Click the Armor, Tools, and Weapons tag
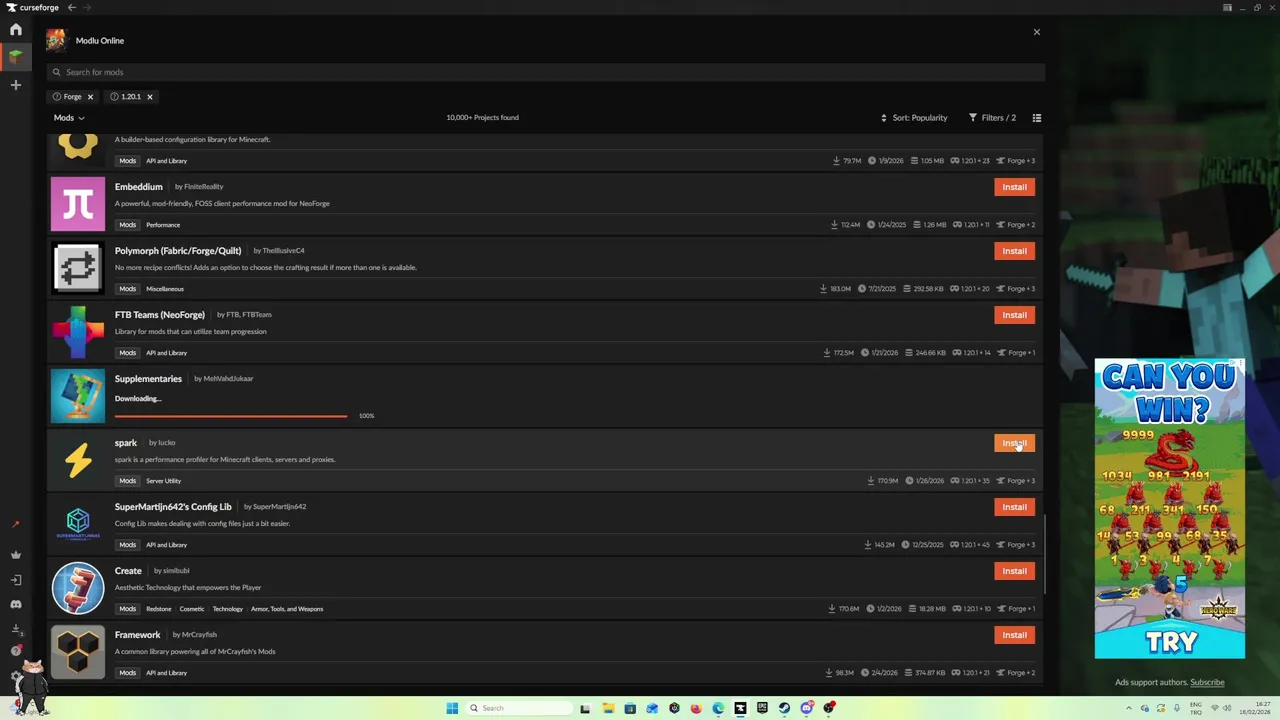This screenshot has height=720, width=1280. pyautogui.click(x=287, y=609)
